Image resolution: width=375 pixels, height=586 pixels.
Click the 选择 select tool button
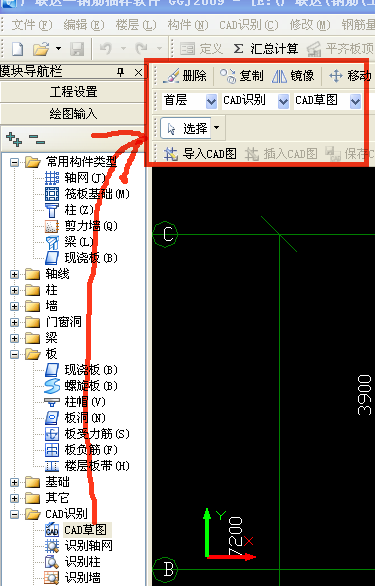186,129
